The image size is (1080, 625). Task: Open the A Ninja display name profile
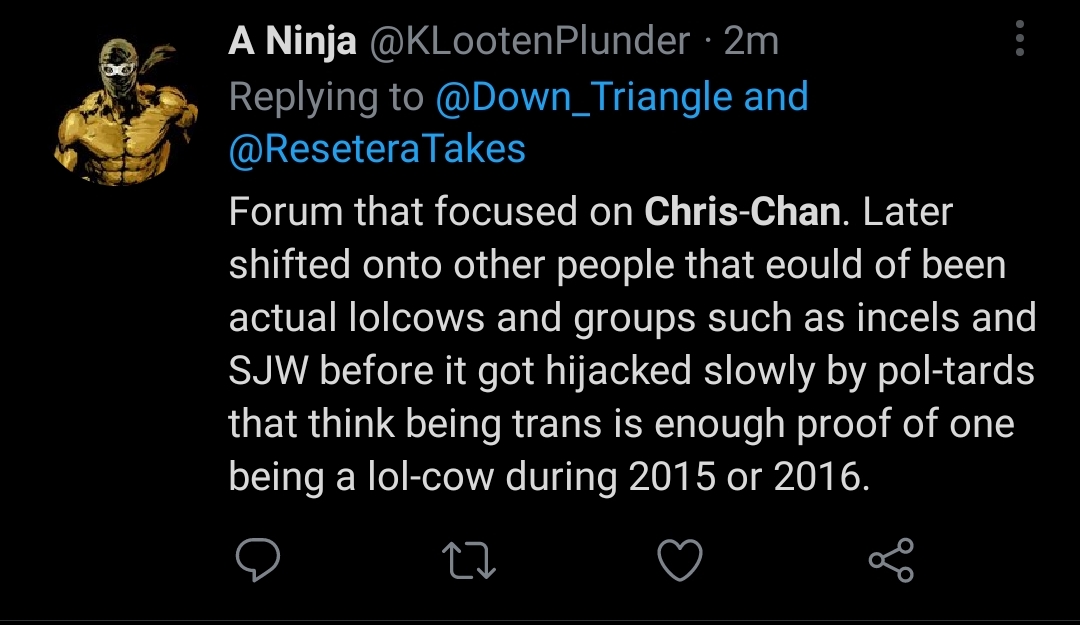[292, 41]
